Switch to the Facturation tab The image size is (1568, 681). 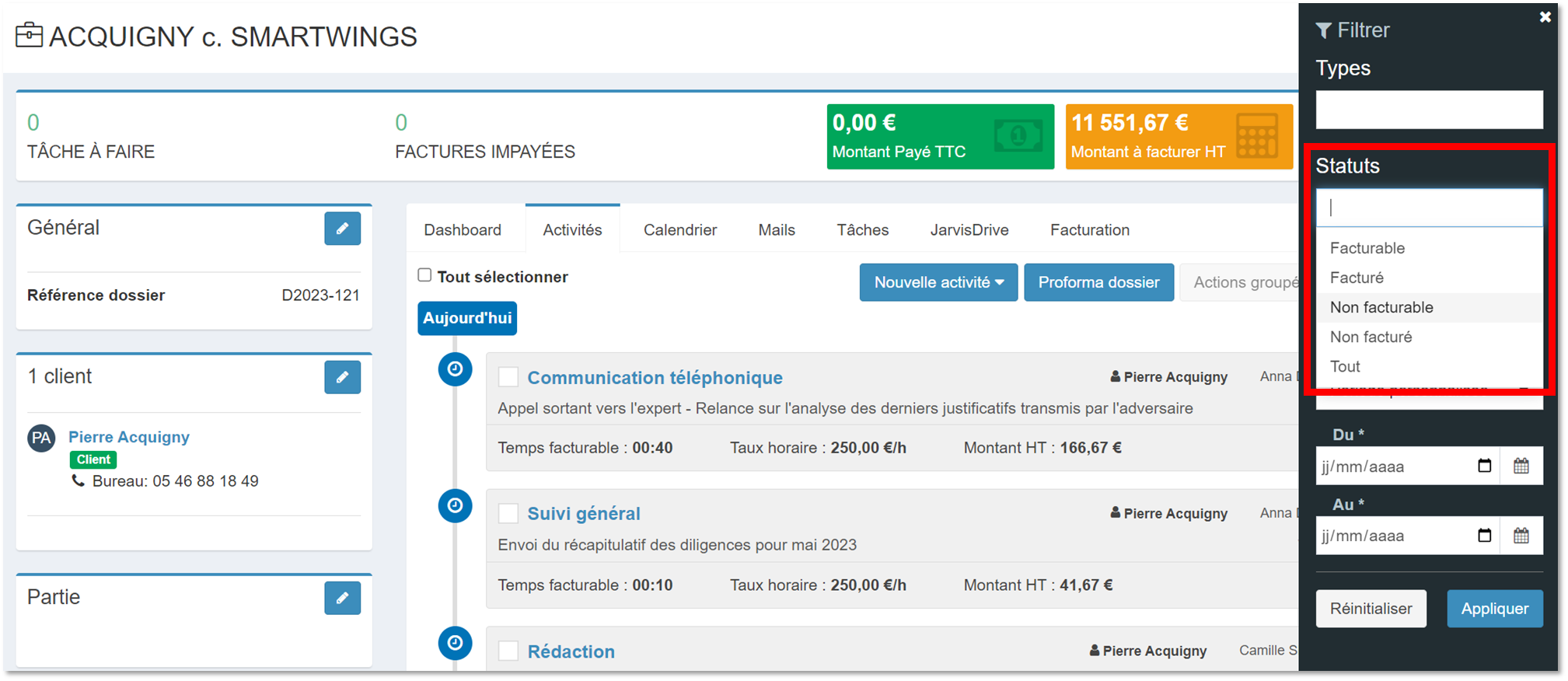pos(1090,230)
